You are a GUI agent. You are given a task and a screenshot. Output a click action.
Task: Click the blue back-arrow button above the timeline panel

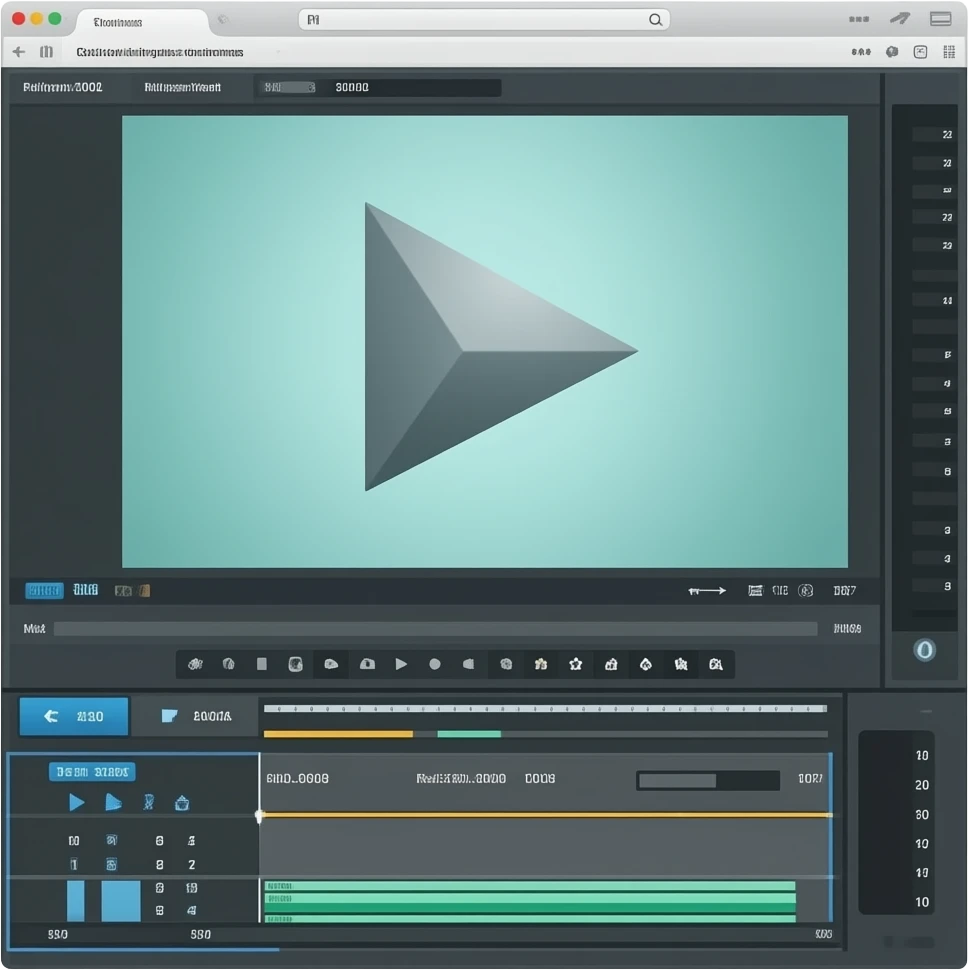click(x=73, y=716)
